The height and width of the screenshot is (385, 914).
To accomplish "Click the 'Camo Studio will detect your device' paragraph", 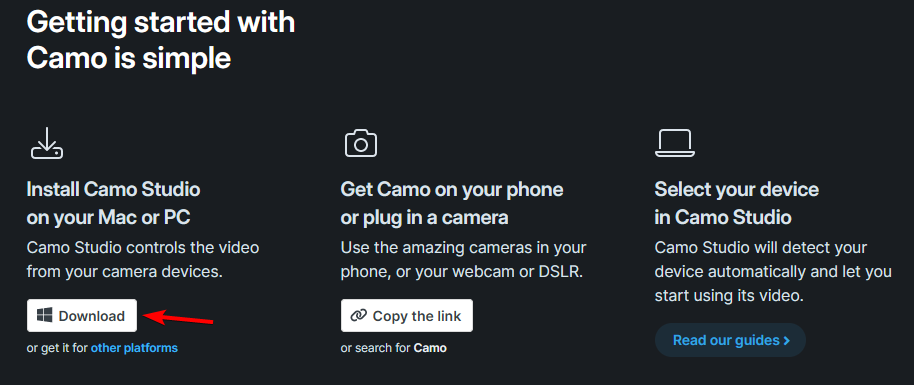I will click(773, 271).
